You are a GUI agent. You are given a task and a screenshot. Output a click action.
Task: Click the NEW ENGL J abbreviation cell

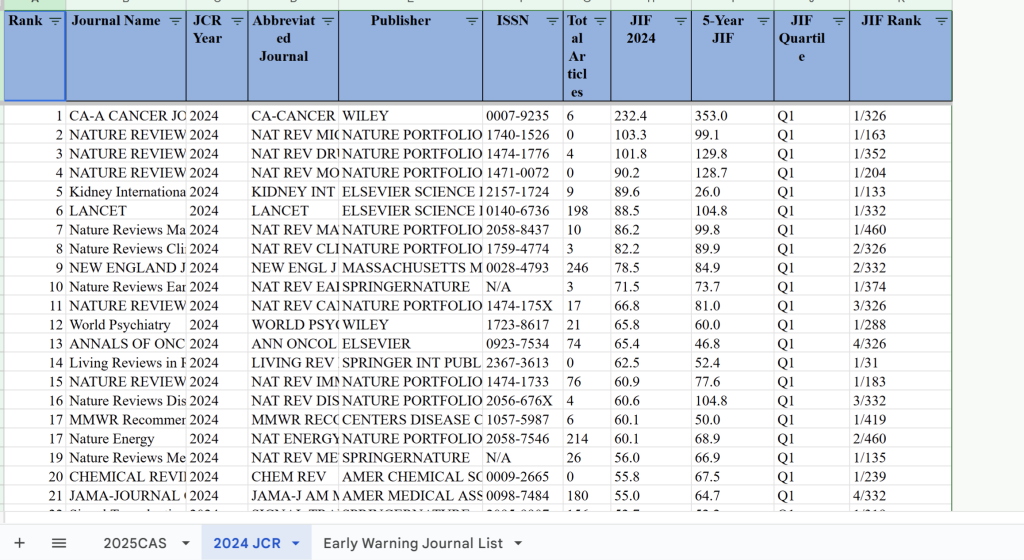(x=293, y=268)
